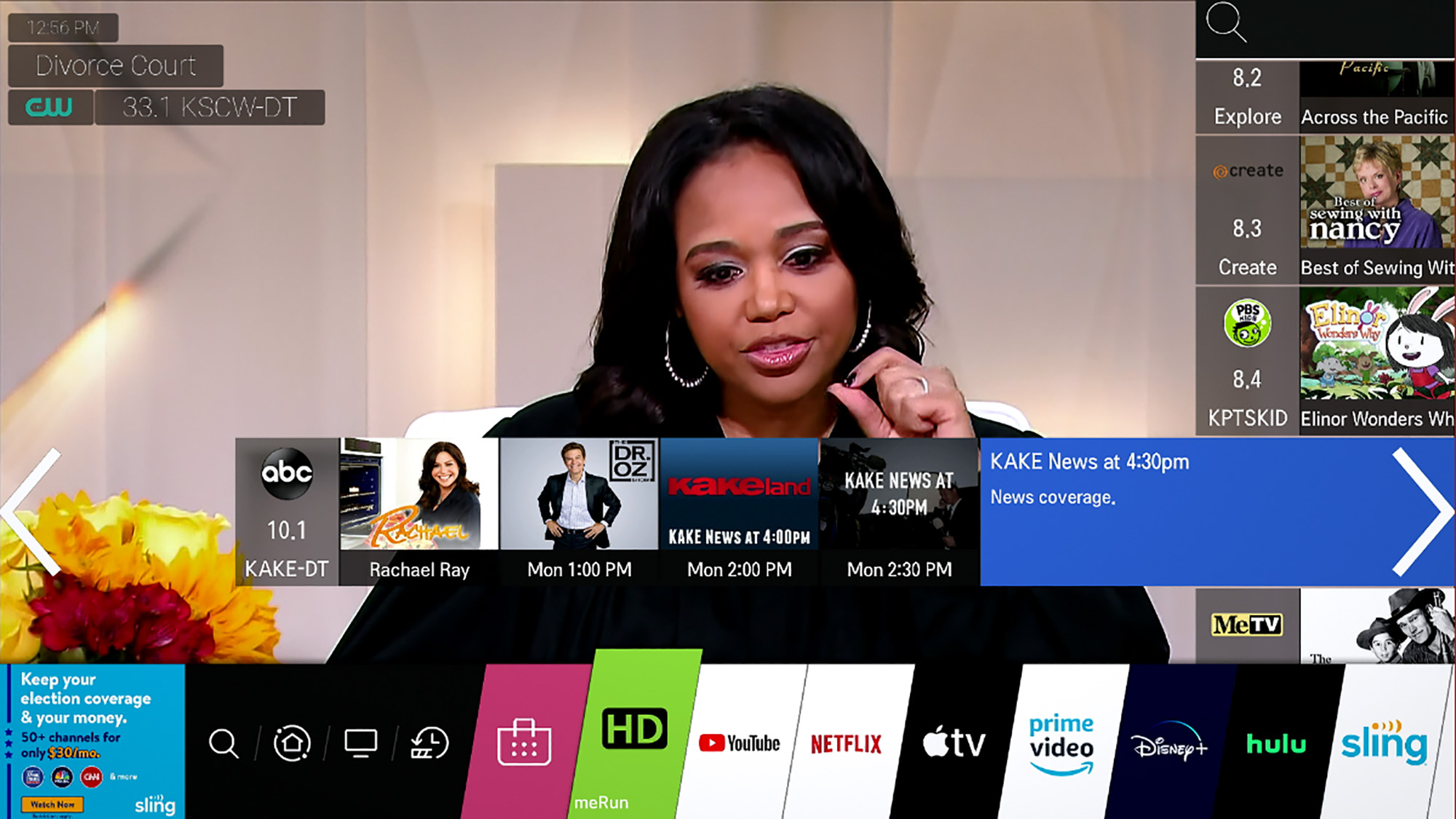Screen dimensions: 1456x819
Task: Select Rachael Ray on Mon 1:00 PM
Action: (x=419, y=512)
